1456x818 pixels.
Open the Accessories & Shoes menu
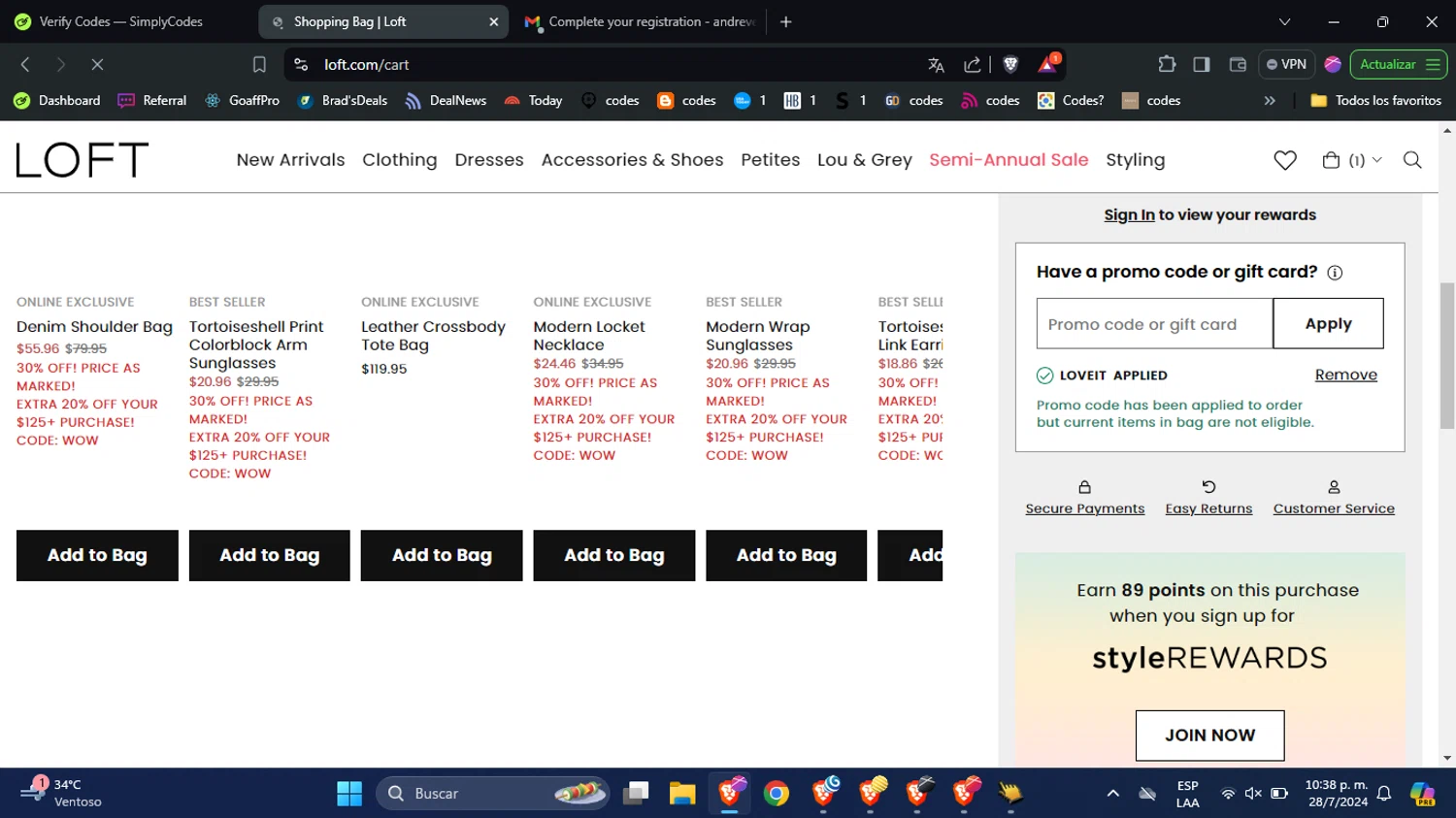click(632, 160)
